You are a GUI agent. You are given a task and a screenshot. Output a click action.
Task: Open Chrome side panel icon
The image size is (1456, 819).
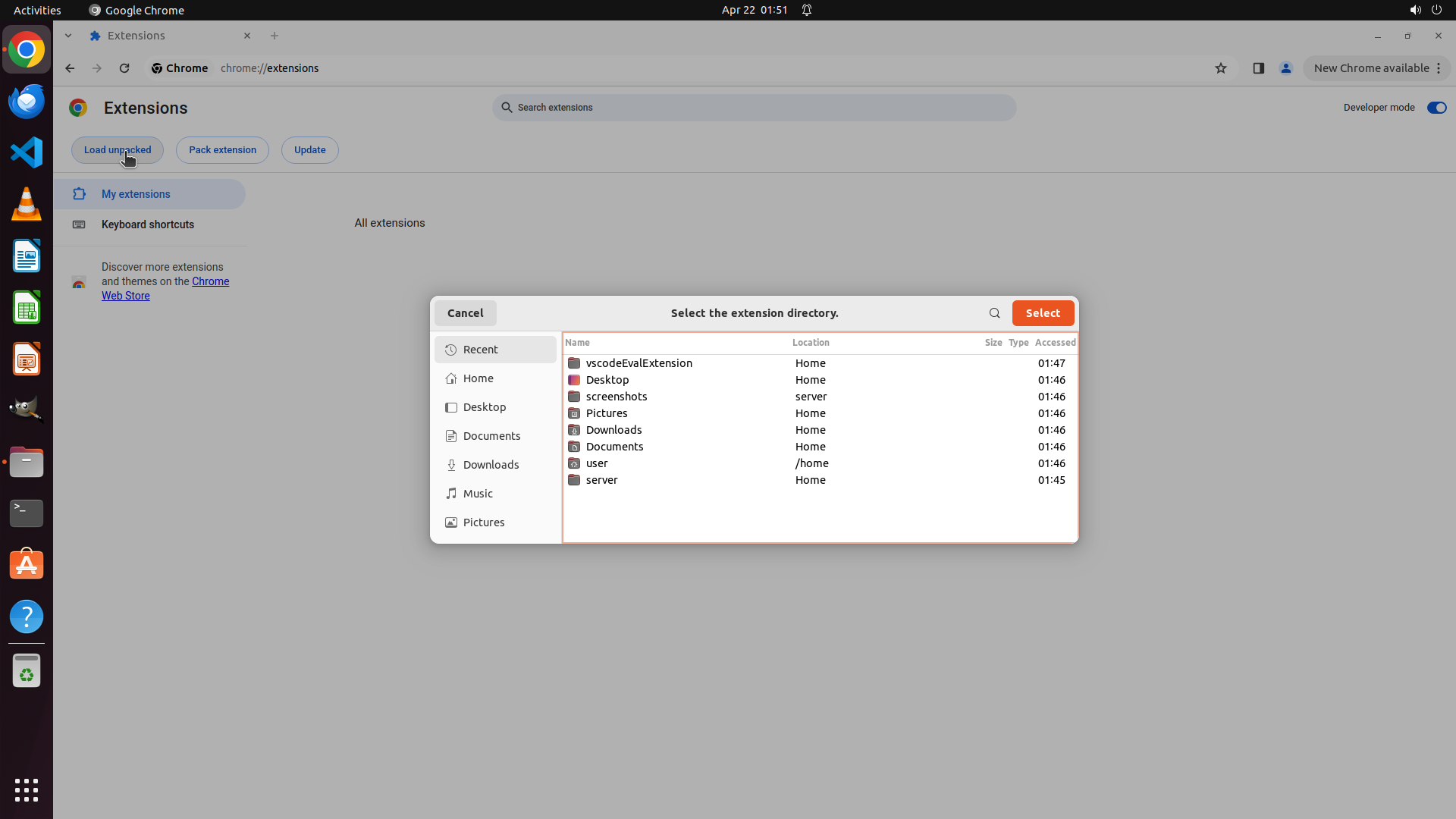pyautogui.click(x=1258, y=68)
